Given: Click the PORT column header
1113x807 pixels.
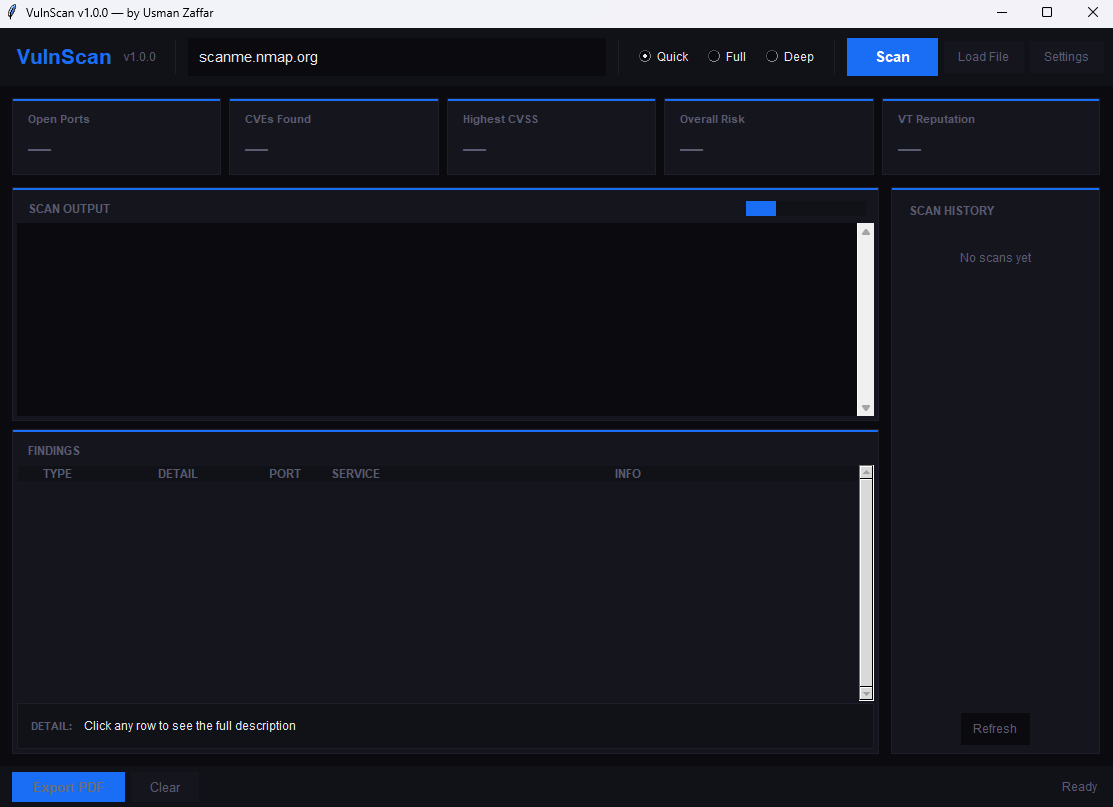Looking at the screenshot, I should coord(285,473).
